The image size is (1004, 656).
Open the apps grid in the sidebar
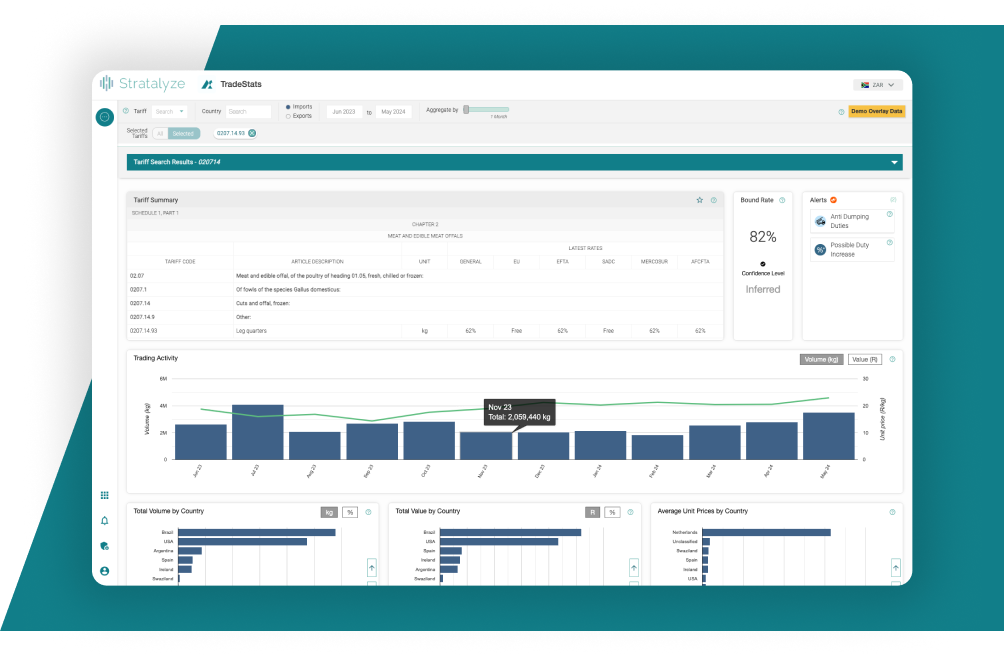pyautogui.click(x=104, y=495)
